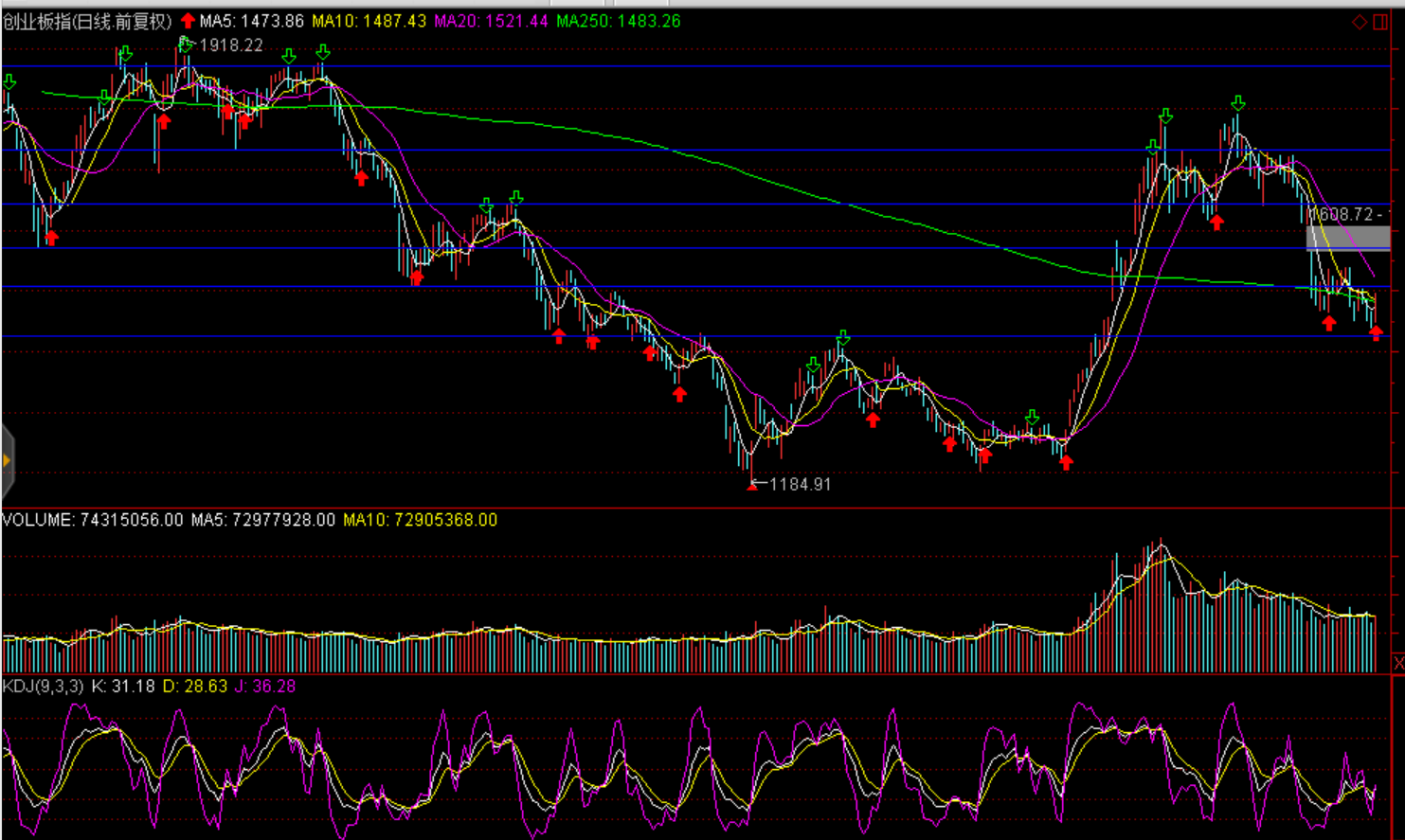Screen dimensions: 1405x840
Task: Click the 创业板指 chart title
Action: (x=87, y=21)
